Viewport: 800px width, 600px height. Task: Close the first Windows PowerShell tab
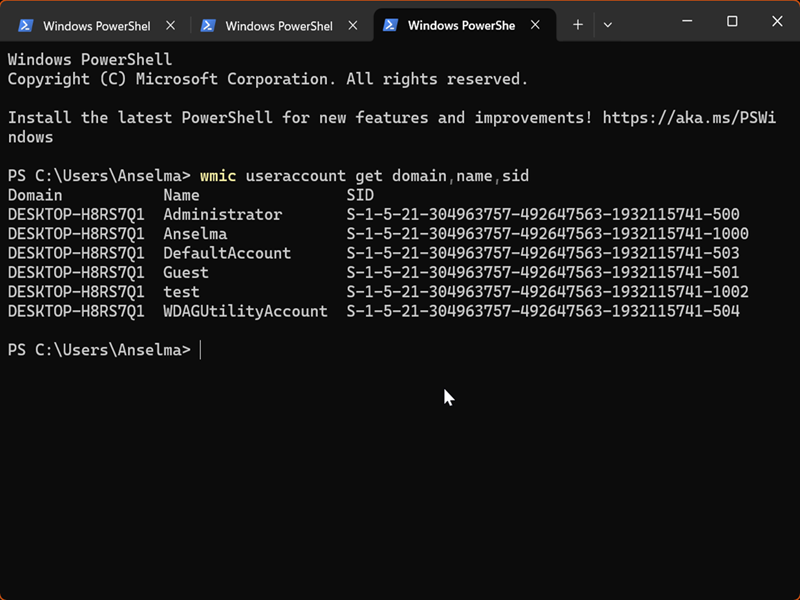pos(169,26)
